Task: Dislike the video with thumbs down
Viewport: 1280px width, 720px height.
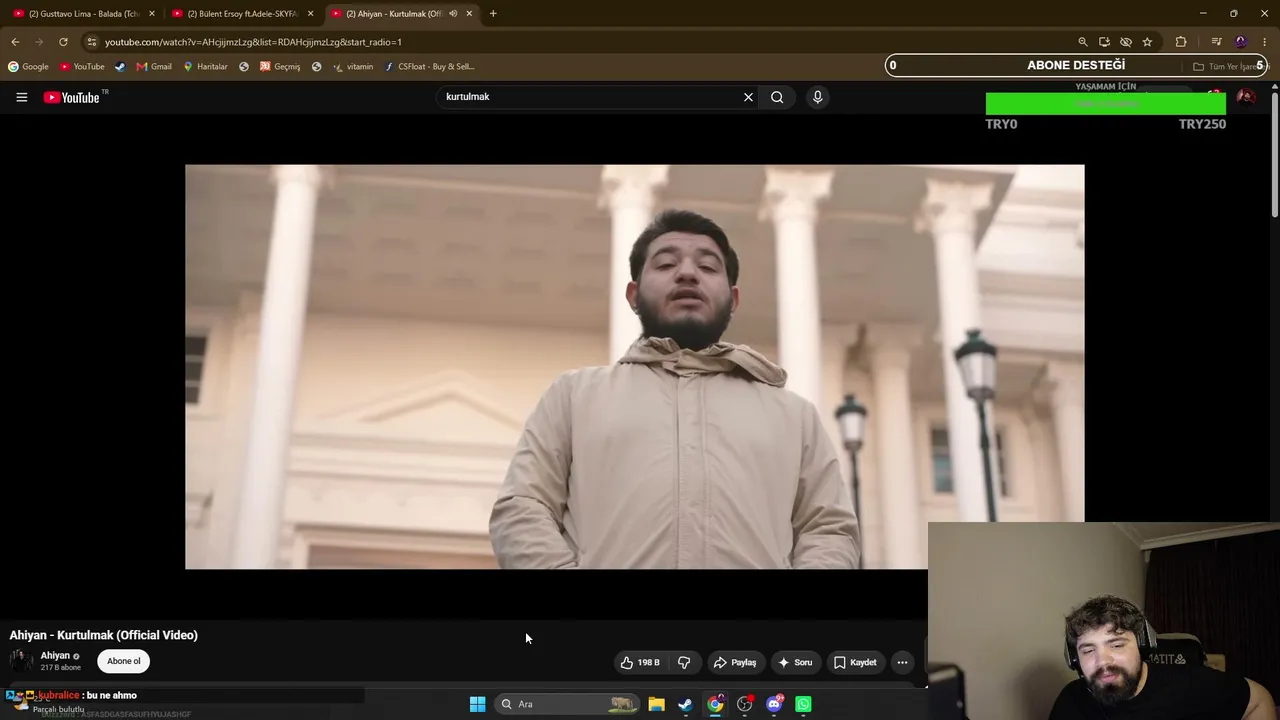Action: [x=684, y=662]
